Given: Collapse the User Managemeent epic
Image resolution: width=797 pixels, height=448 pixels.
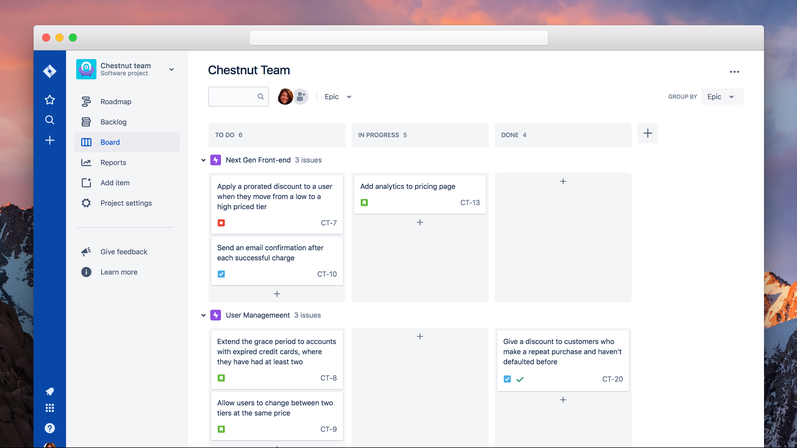Looking at the screenshot, I should 203,315.
